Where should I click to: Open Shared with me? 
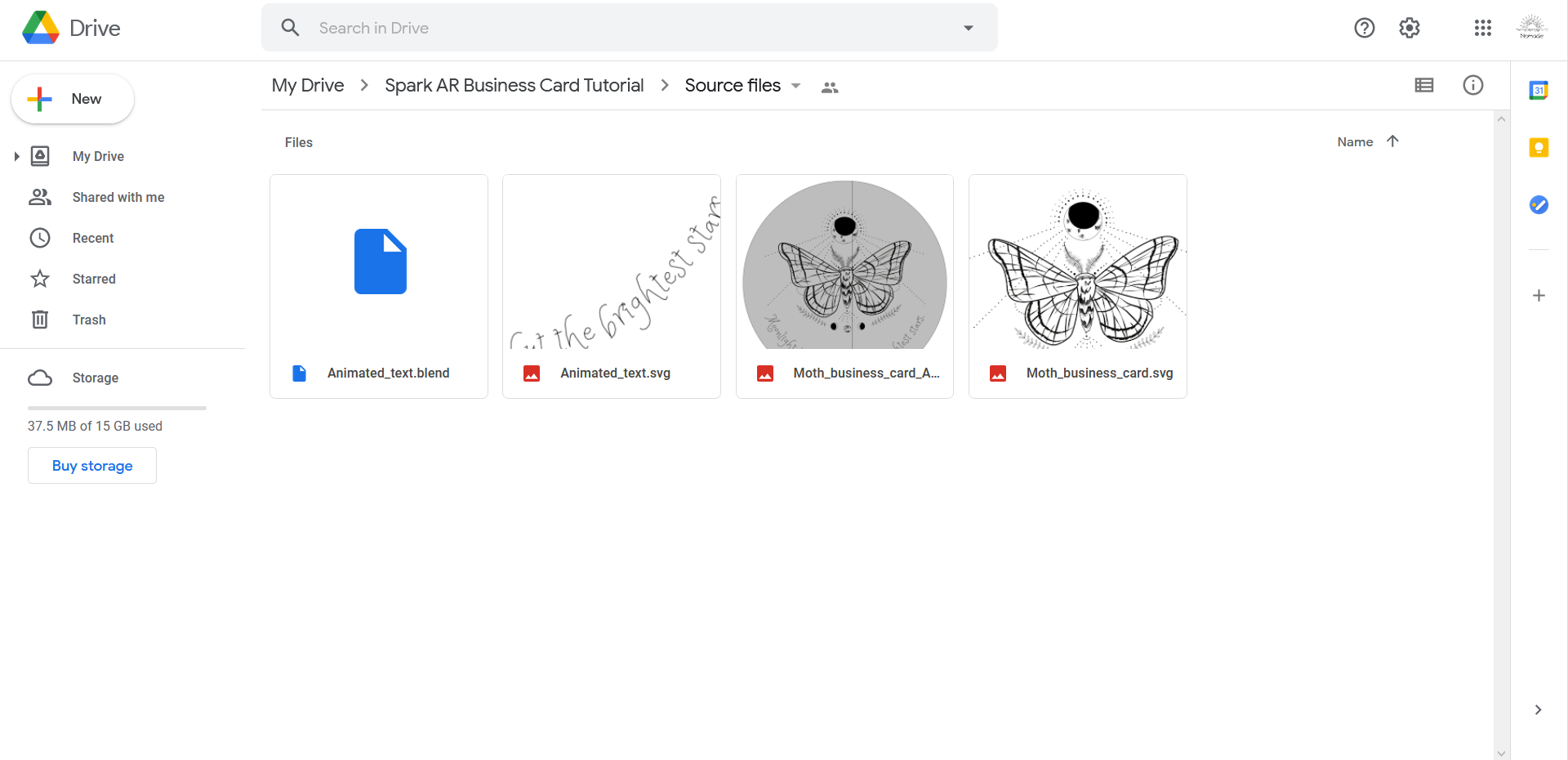click(x=118, y=197)
